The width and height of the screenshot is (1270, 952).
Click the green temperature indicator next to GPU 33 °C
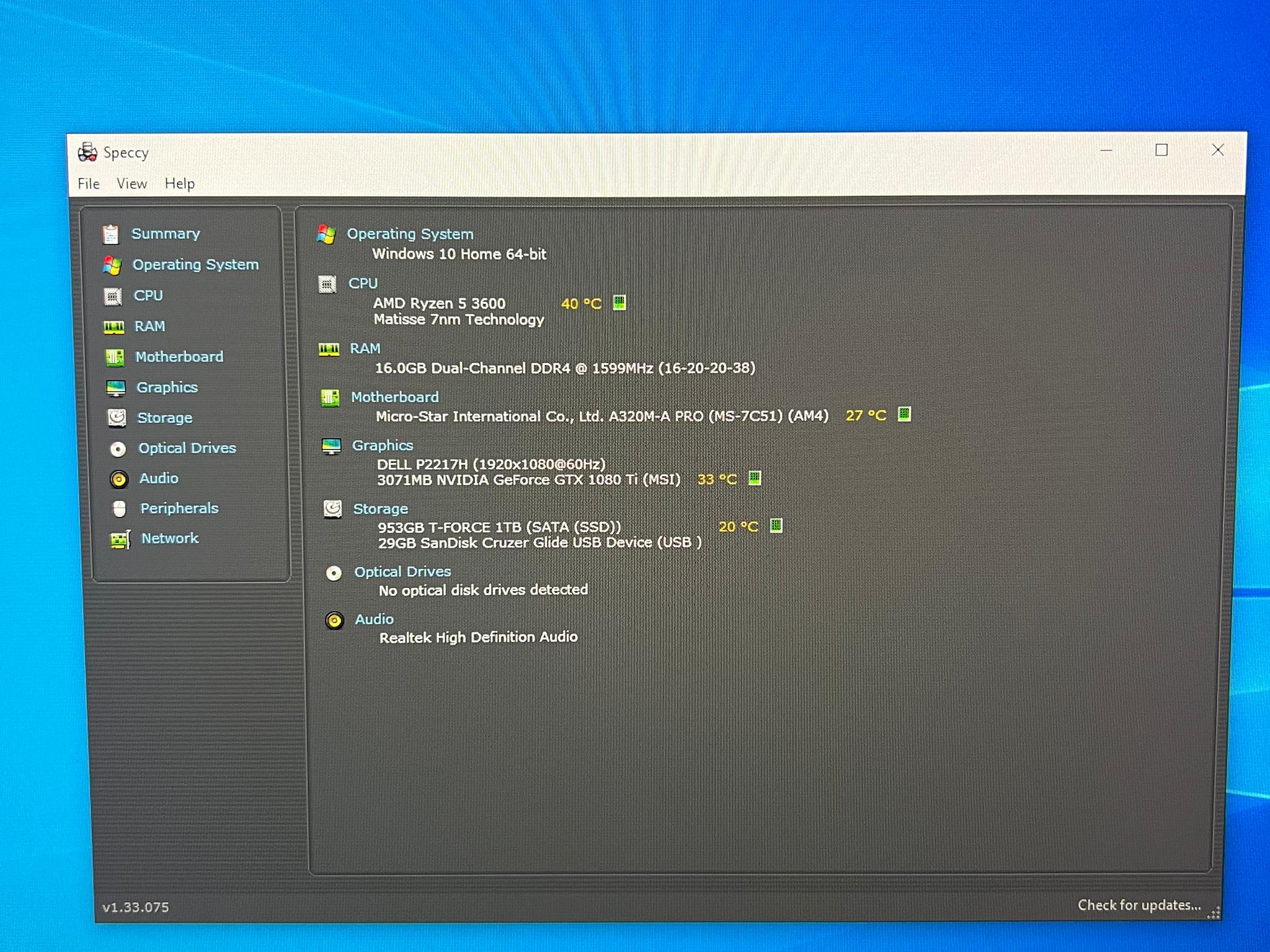(x=754, y=478)
